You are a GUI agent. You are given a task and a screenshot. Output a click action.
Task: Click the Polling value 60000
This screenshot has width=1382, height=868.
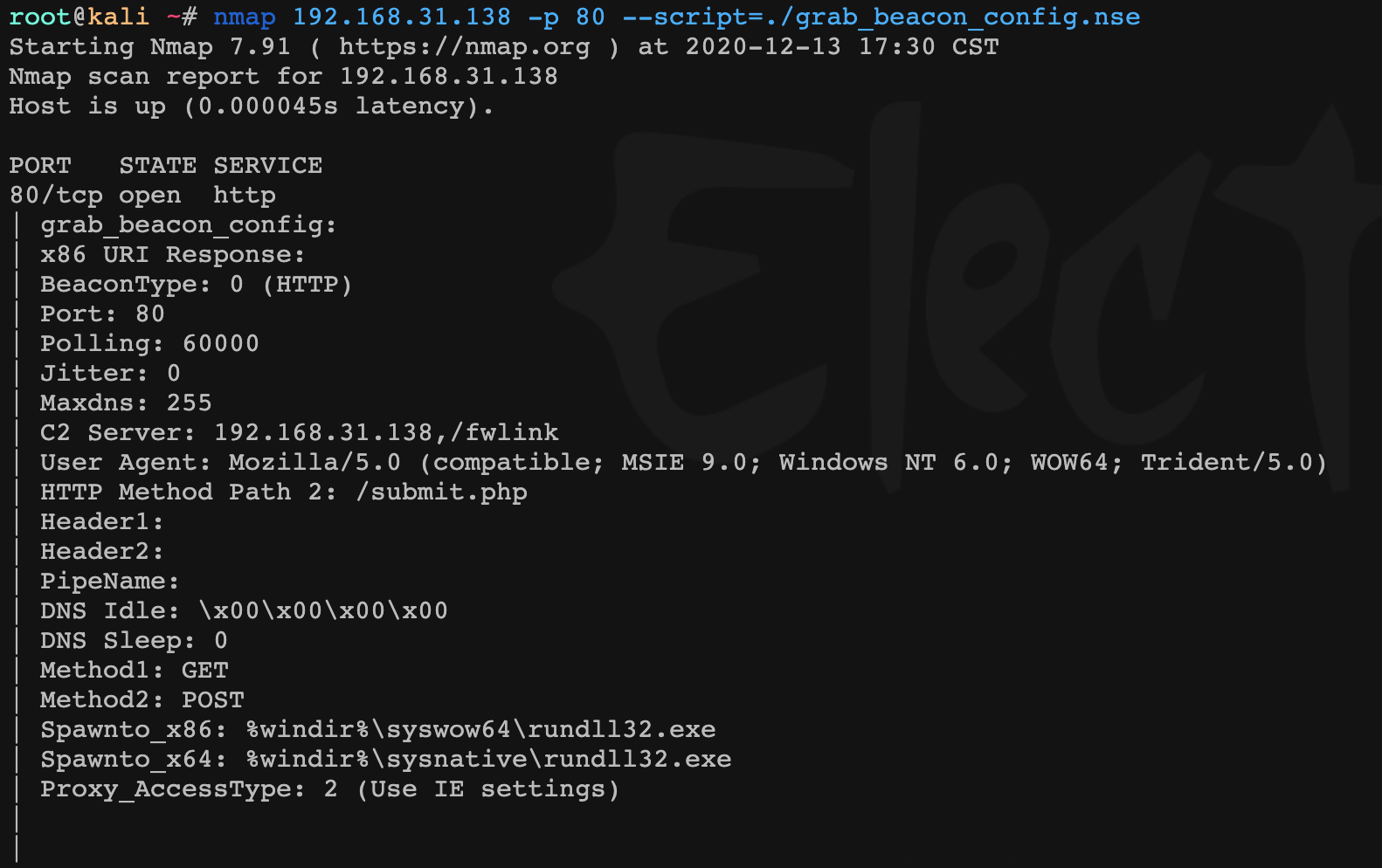click(x=220, y=343)
